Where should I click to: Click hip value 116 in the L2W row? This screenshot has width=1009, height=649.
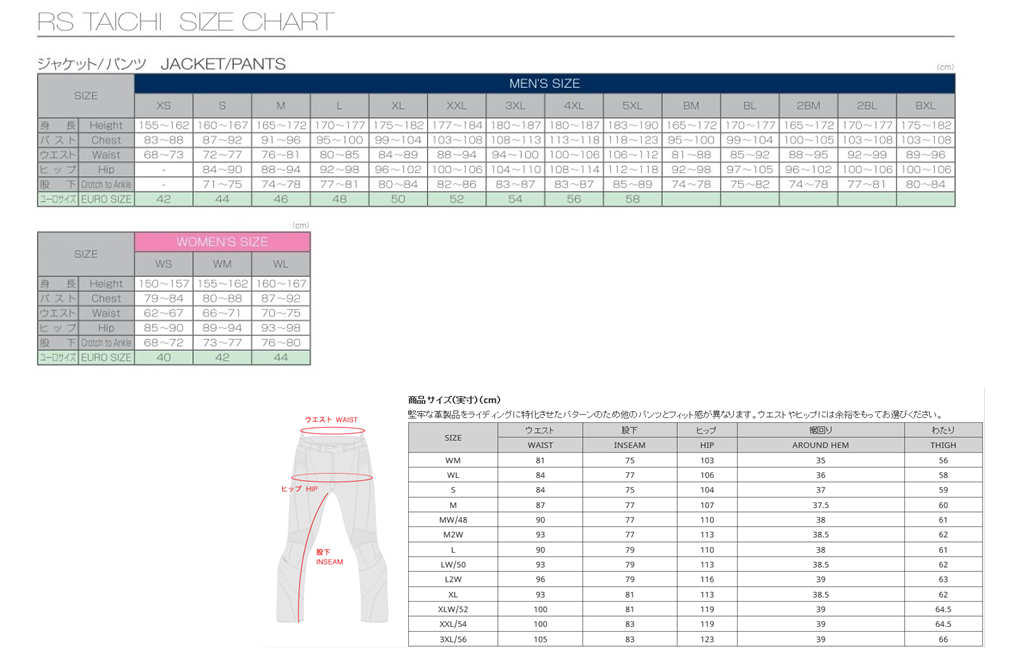click(x=707, y=580)
